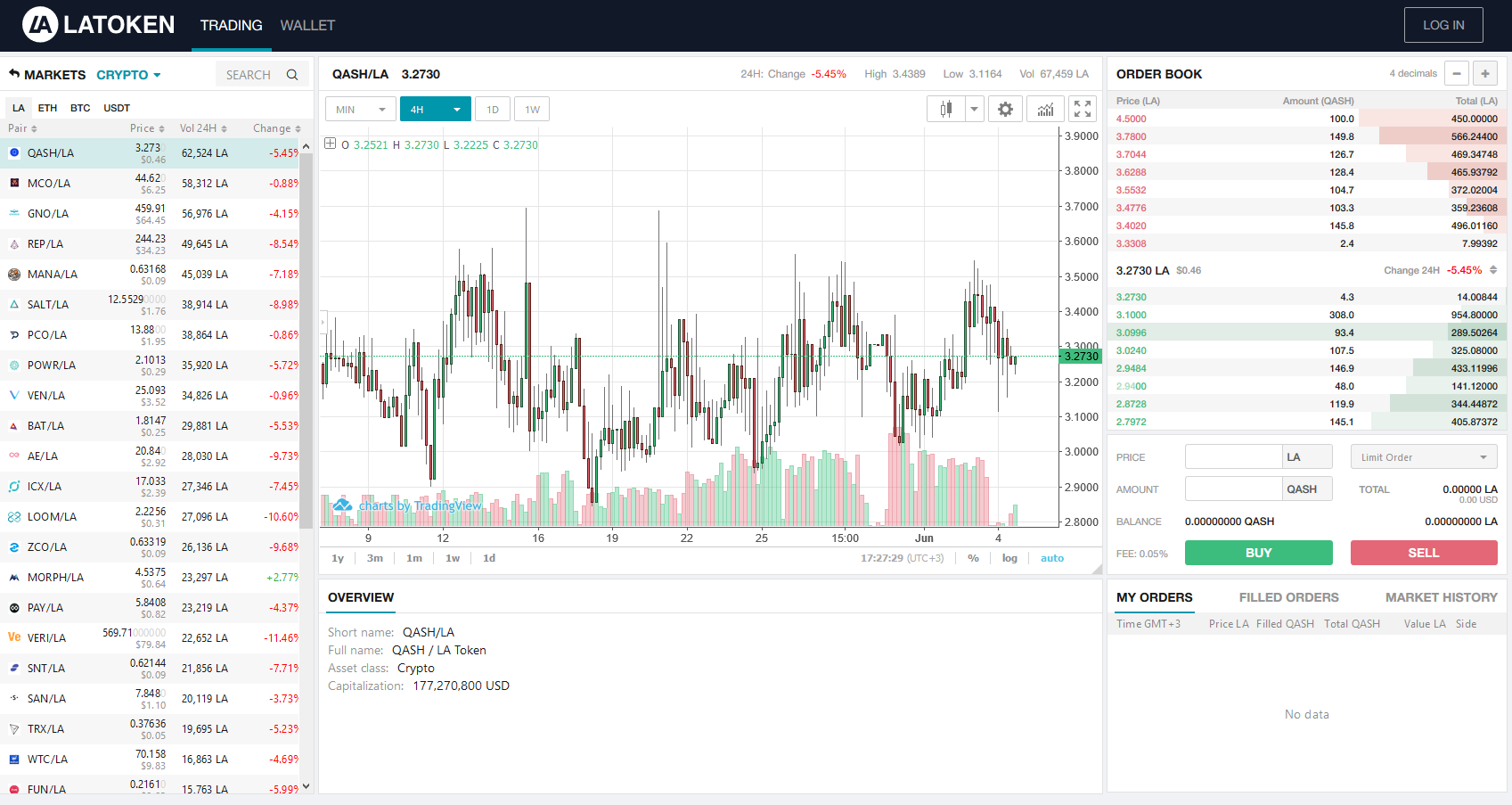Toggle percent scale on chart
The height and width of the screenshot is (805, 1512).
(973, 558)
